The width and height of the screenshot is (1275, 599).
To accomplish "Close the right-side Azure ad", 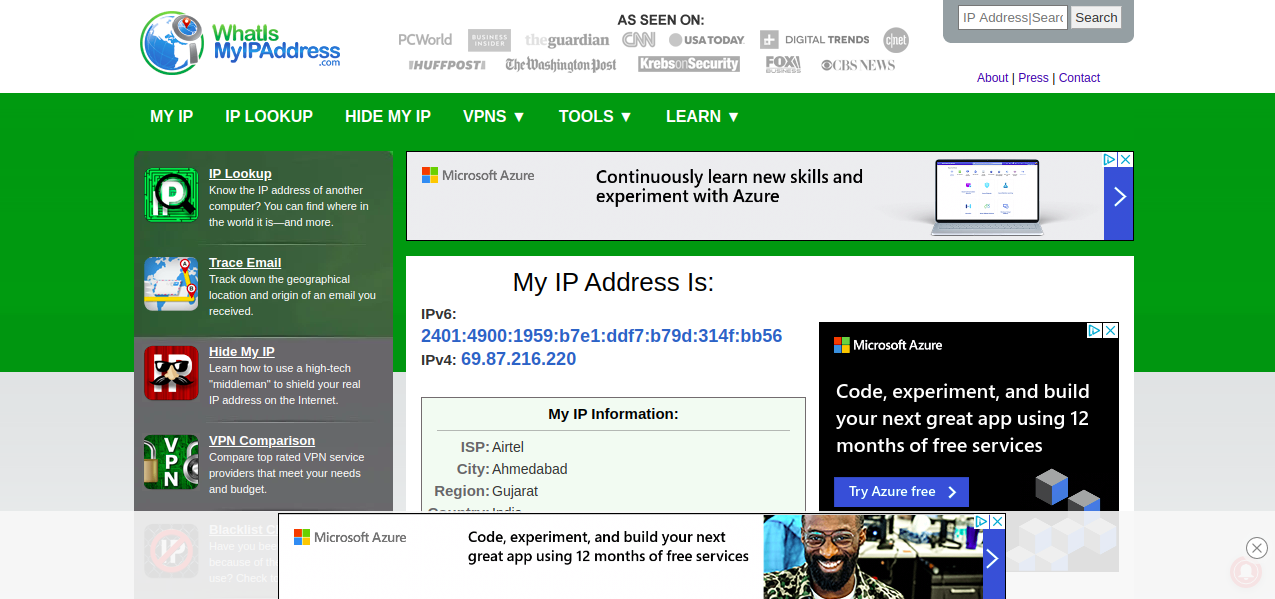I will point(1110,331).
